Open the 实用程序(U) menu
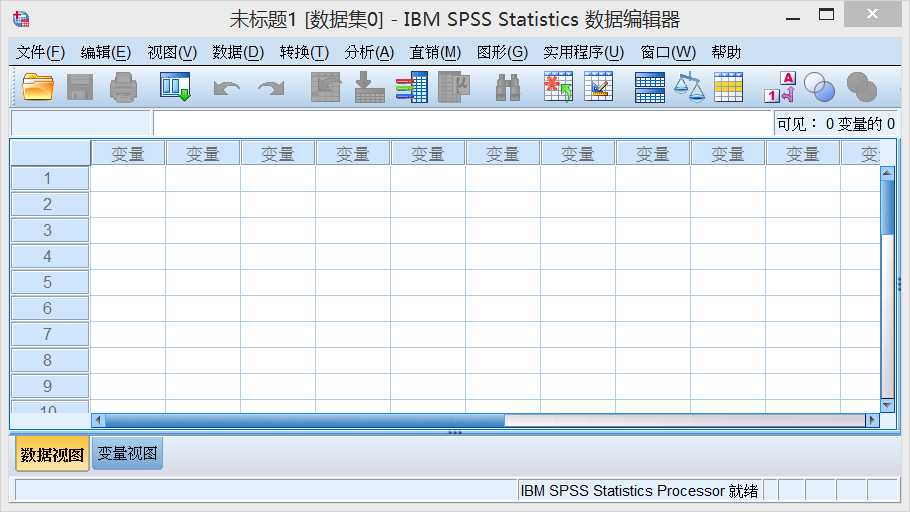910x512 pixels. [x=583, y=52]
